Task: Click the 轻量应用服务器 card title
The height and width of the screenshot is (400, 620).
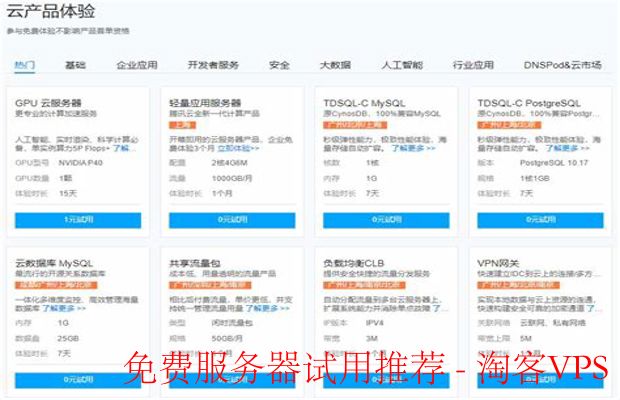Action: click(x=205, y=104)
